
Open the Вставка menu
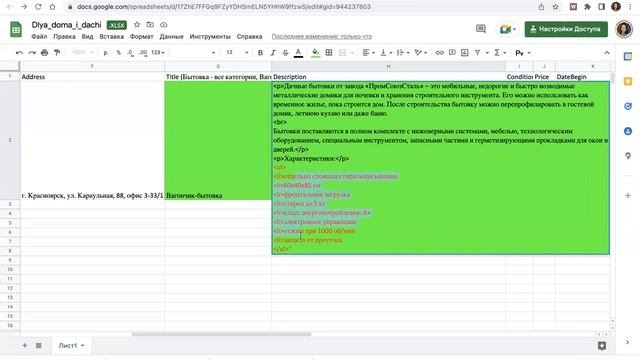(111, 36)
